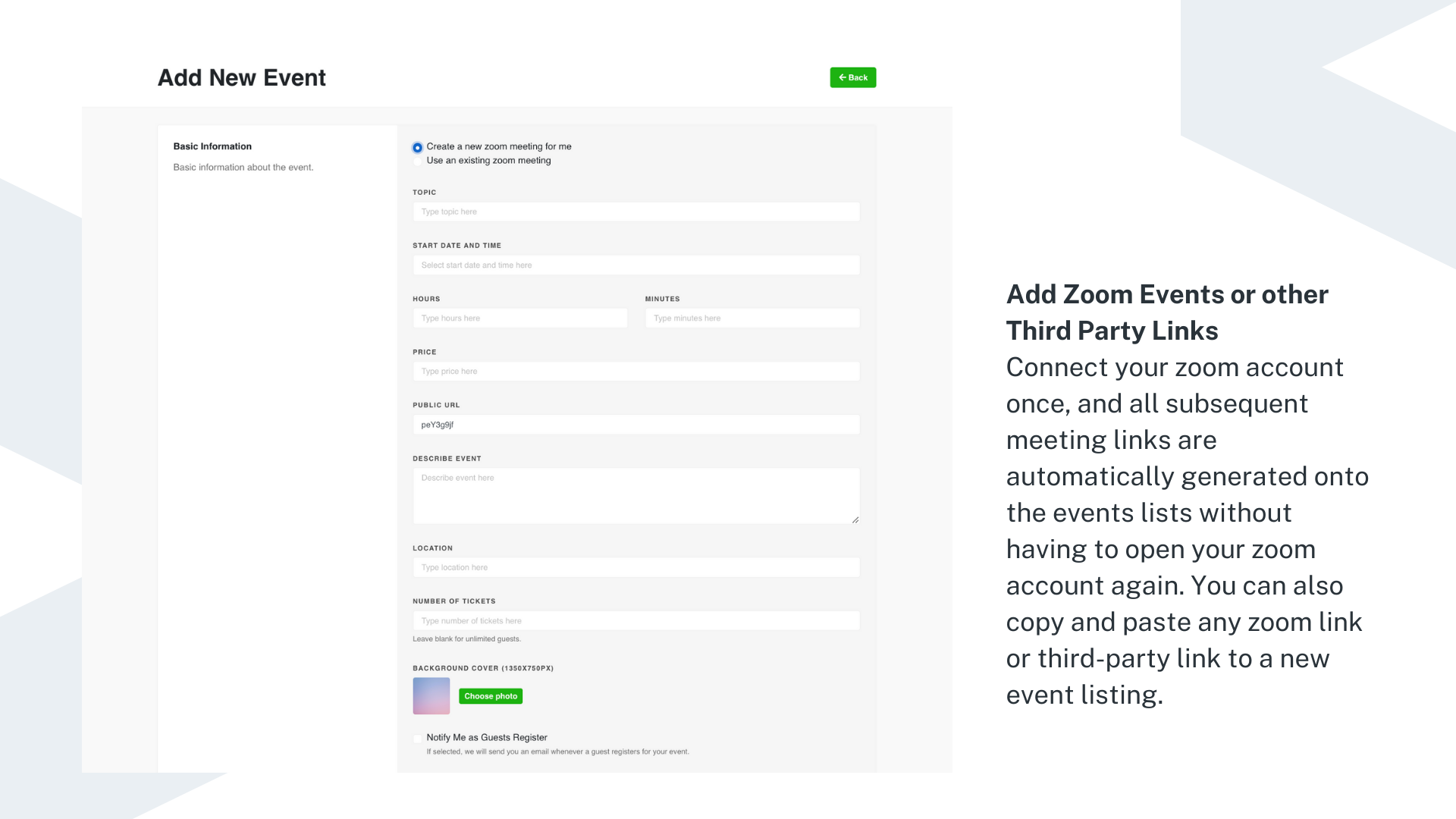Click the Location input field
This screenshot has width=1456, height=819.
(x=635, y=567)
